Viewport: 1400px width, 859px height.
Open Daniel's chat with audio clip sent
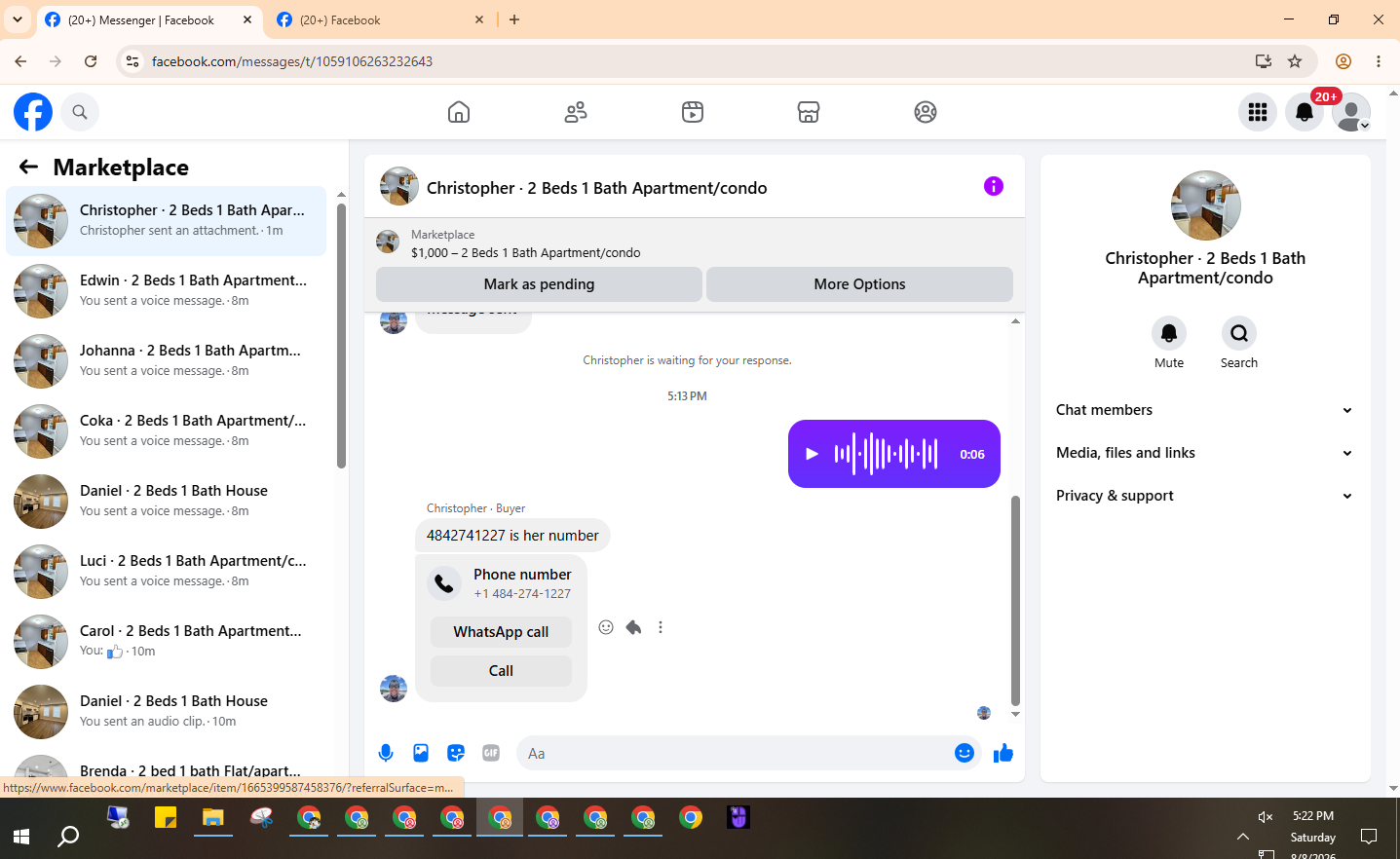(167, 712)
